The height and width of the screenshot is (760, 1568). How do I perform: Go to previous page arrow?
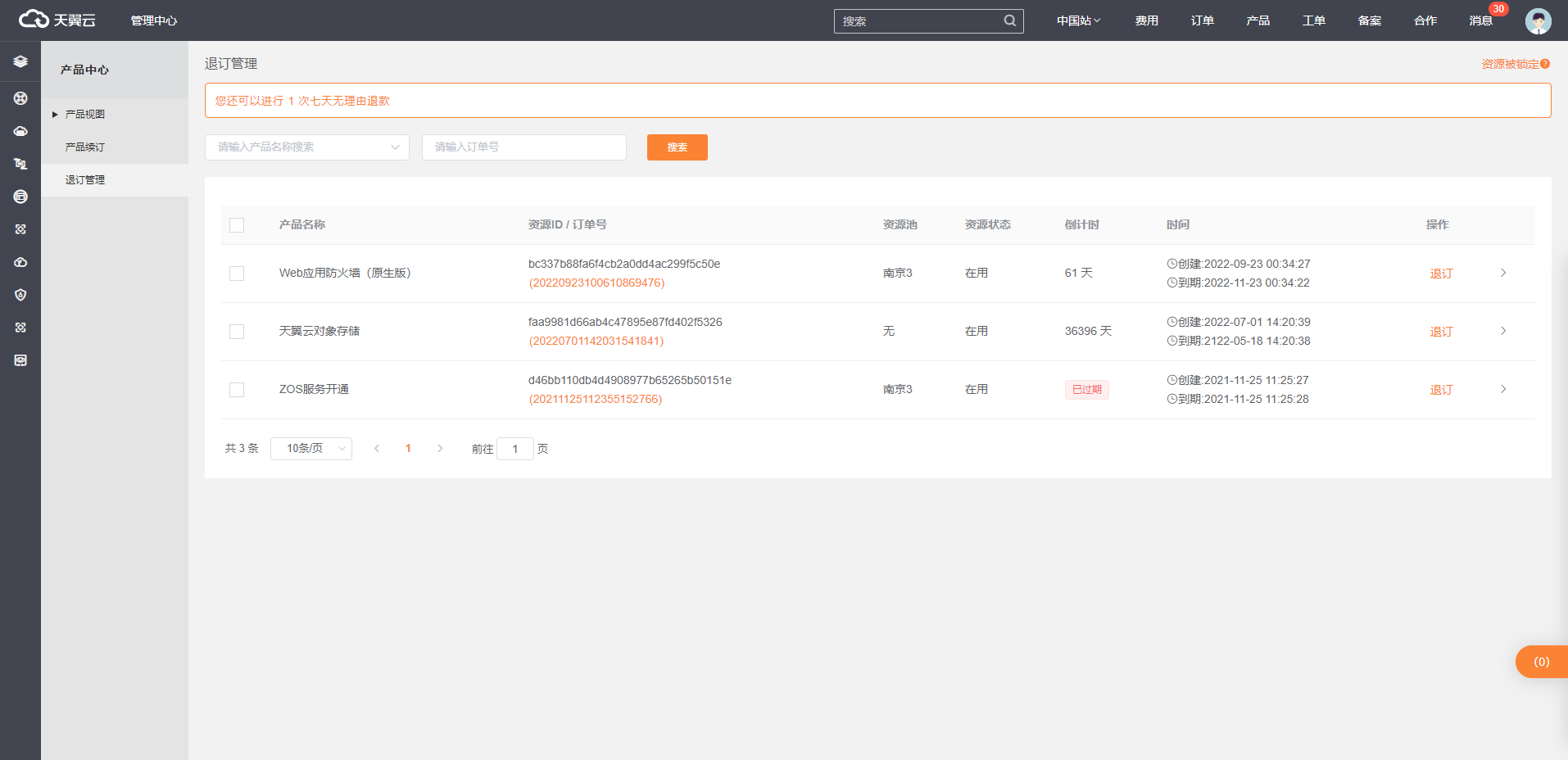[x=377, y=448]
